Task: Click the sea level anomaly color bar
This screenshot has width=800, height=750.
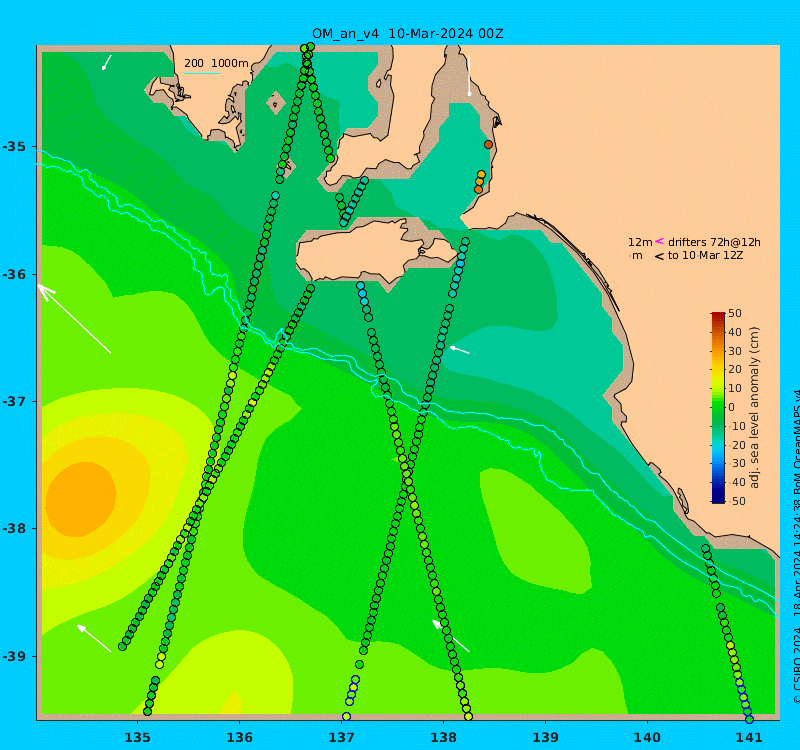Action: tap(718, 407)
